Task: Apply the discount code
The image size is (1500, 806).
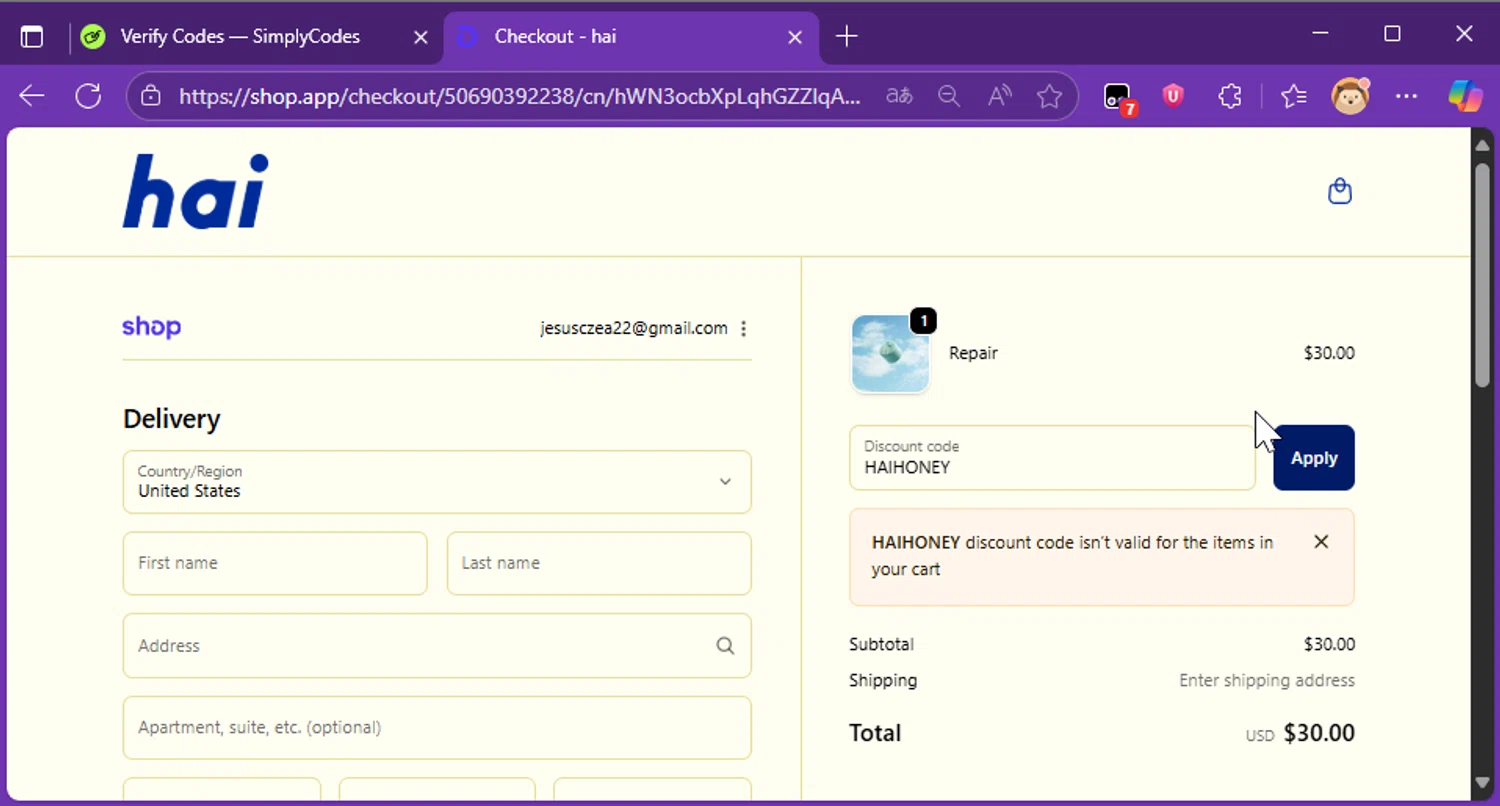Action: point(1314,458)
